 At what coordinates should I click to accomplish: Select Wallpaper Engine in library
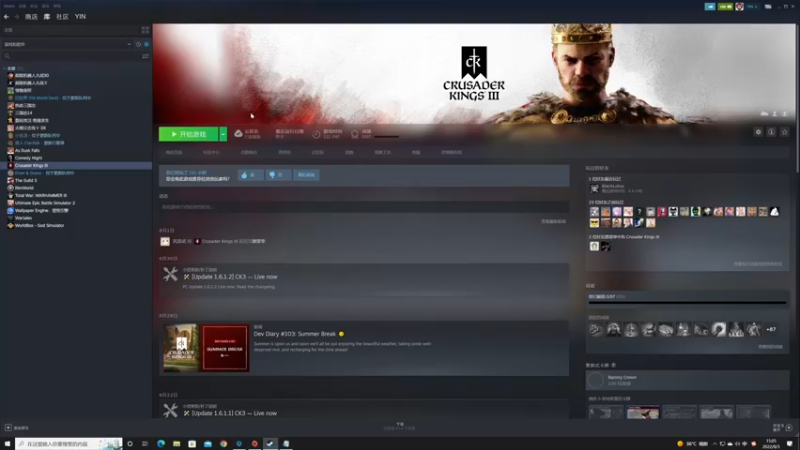click(x=41, y=210)
